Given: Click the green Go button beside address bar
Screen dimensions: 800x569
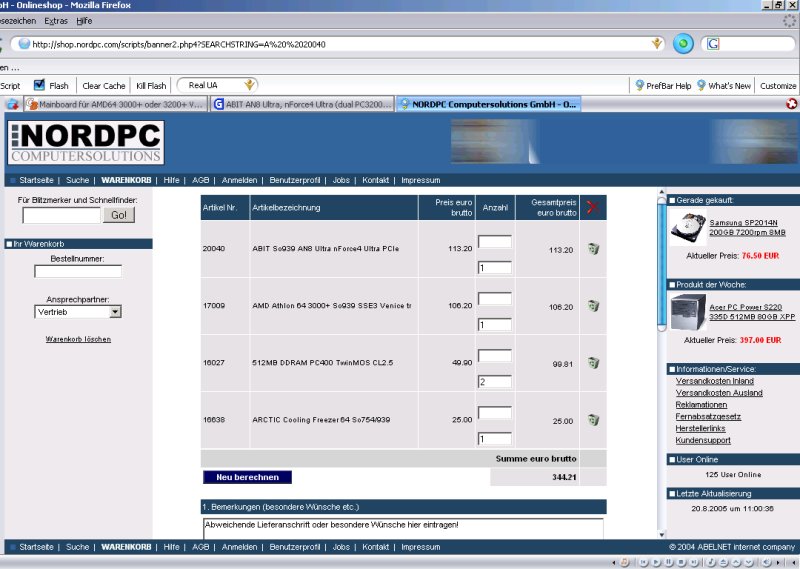Looking at the screenshot, I should pos(683,44).
